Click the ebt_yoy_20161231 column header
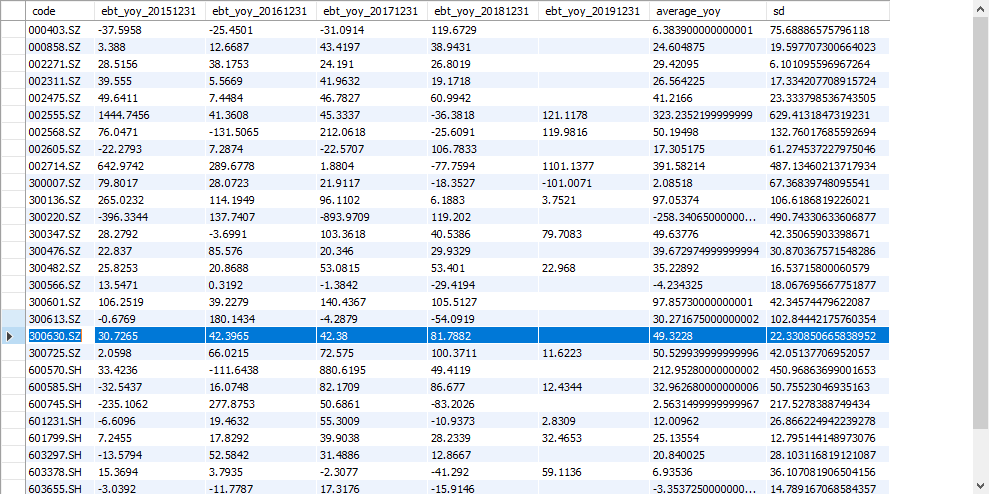Screen dimensions: 989x494 tap(260, 11)
